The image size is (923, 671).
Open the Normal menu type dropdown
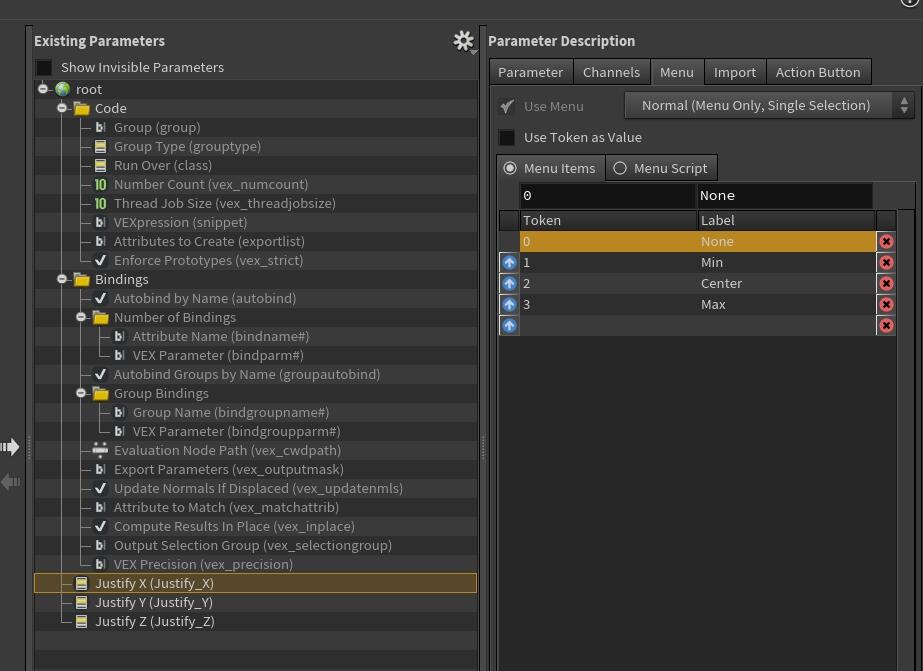pyautogui.click(x=768, y=105)
